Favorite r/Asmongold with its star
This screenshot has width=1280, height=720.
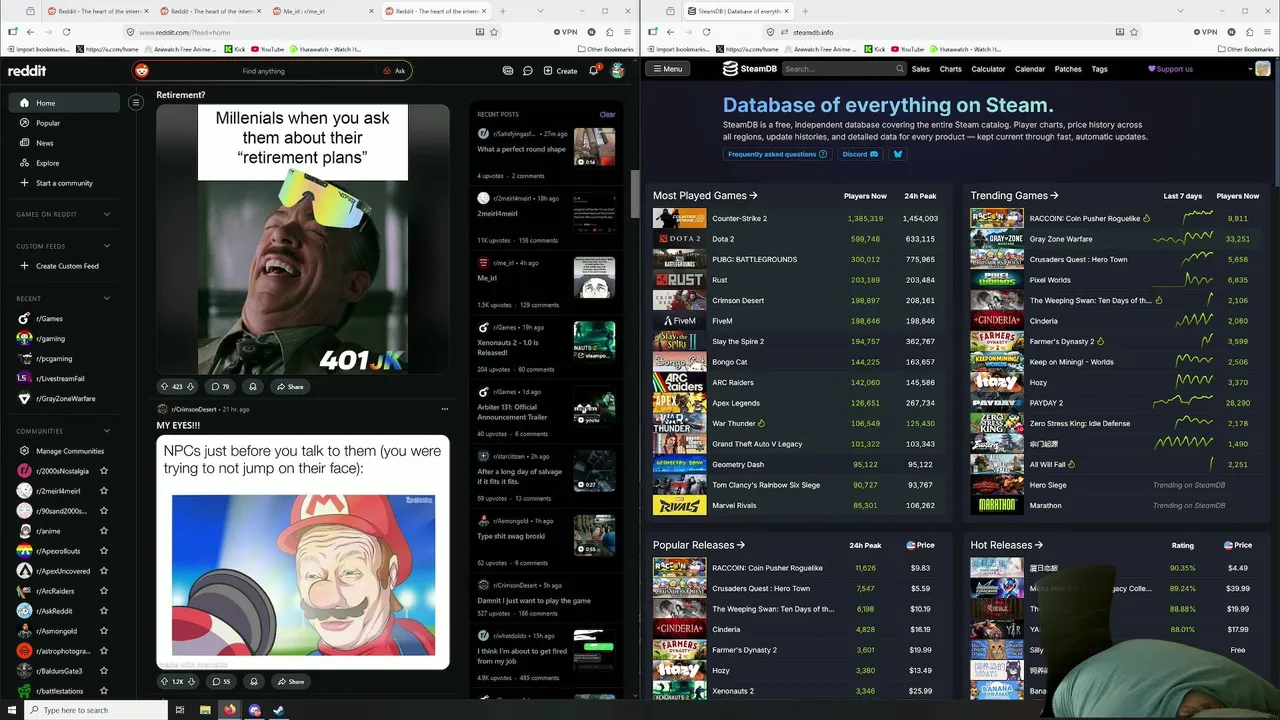104,631
